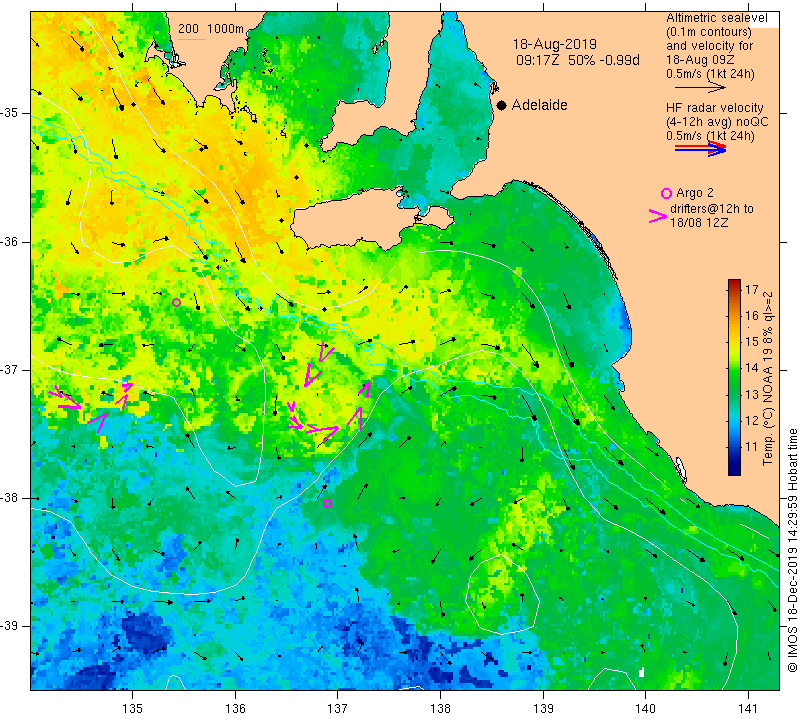800x720 pixels.
Task: Click the longitude 139 axis label
Action: coord(543,708)
